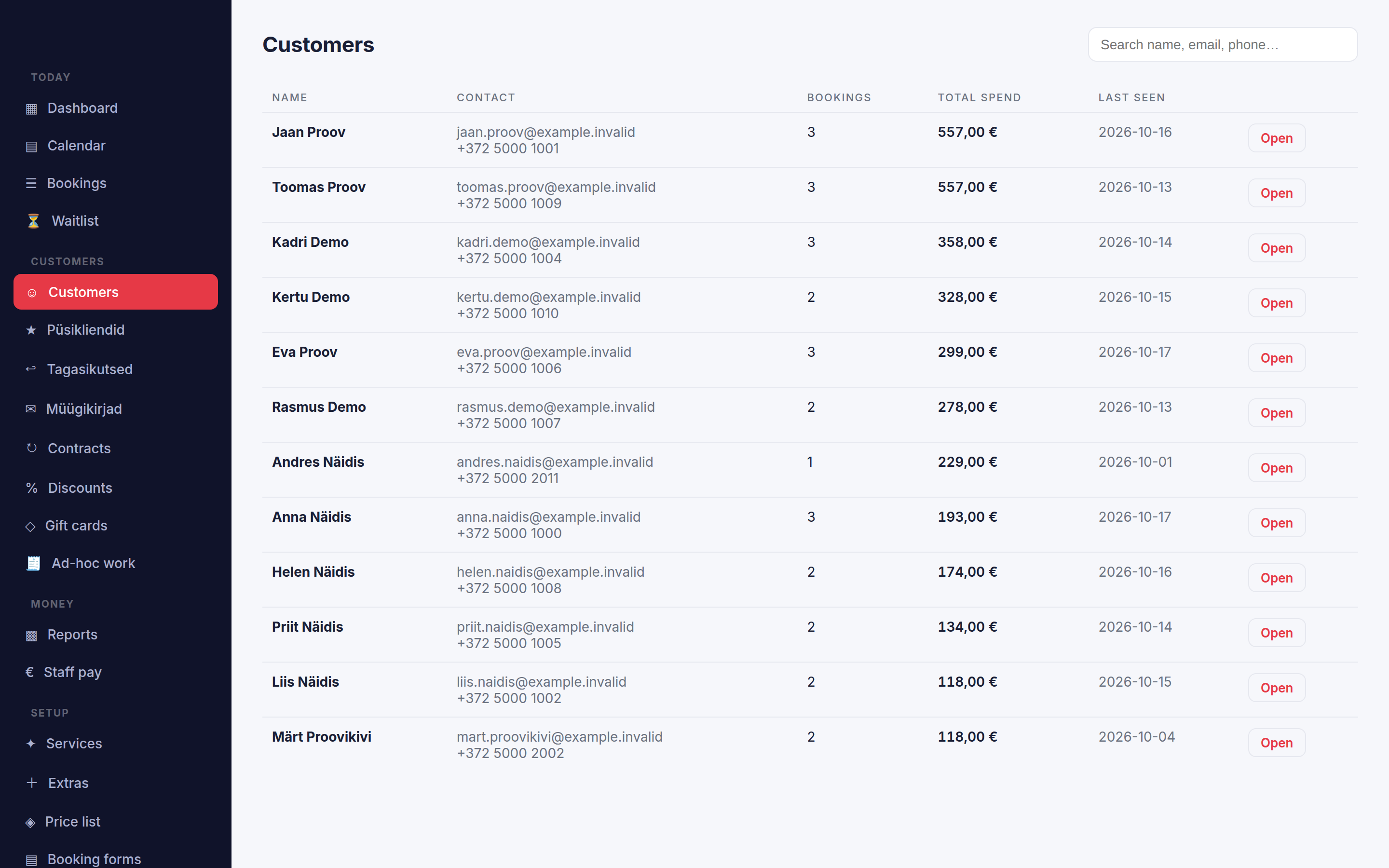Open the Dashboard page
This screenshot has height=868, width=1389.
coord(116,108)
